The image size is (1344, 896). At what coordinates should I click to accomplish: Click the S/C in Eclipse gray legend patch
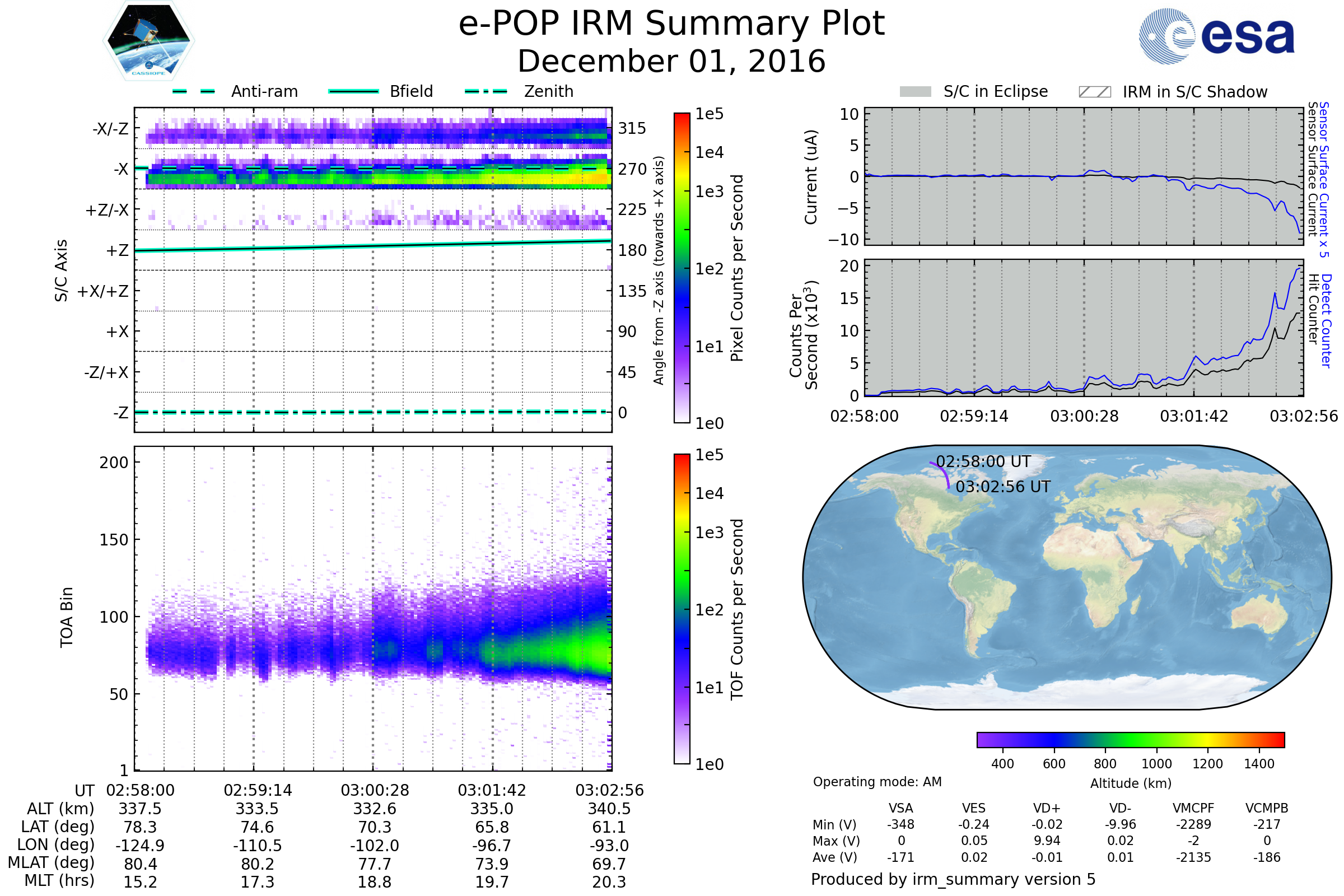tap(915, 92)
